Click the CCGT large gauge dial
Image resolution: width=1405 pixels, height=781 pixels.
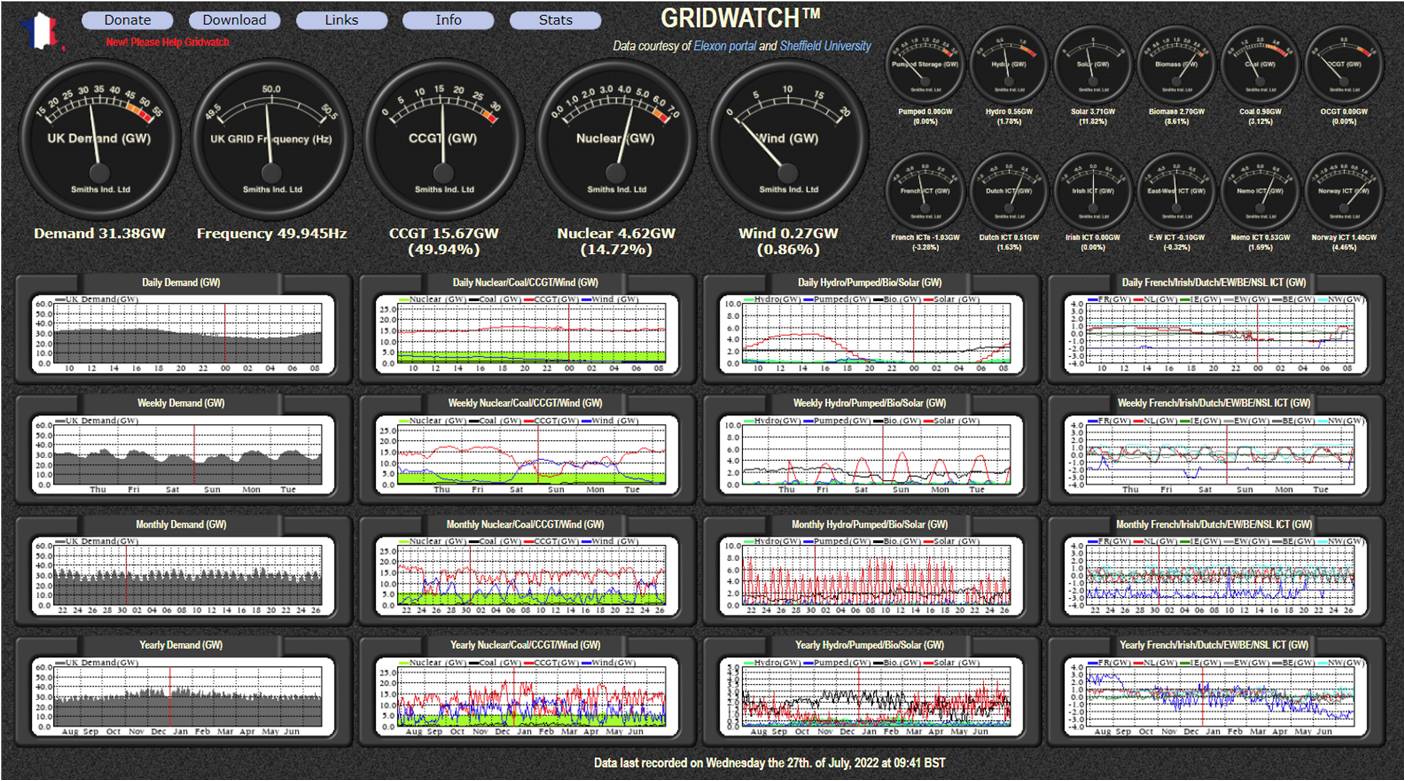pyautogui.click(x=443, y=138)
